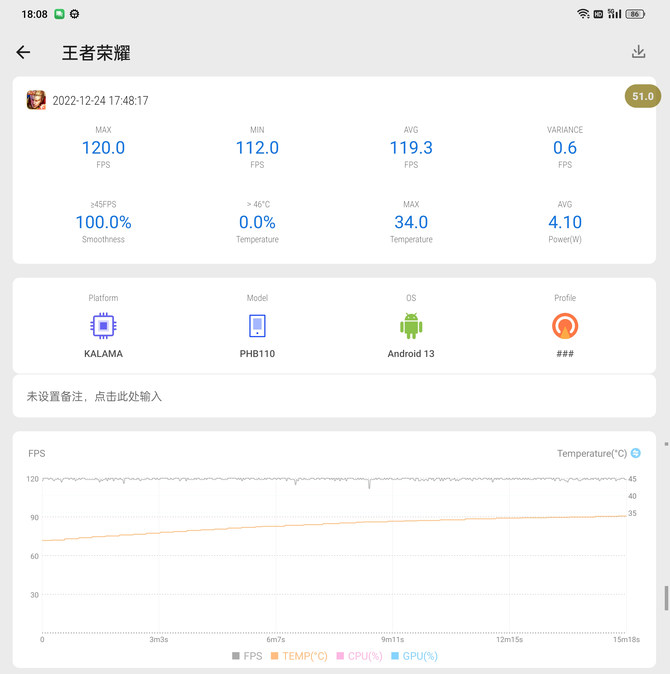Viewport: 670px width, 674px height.
Task: Tap the 119.3 average FPS value
Action: coord(411,148)
